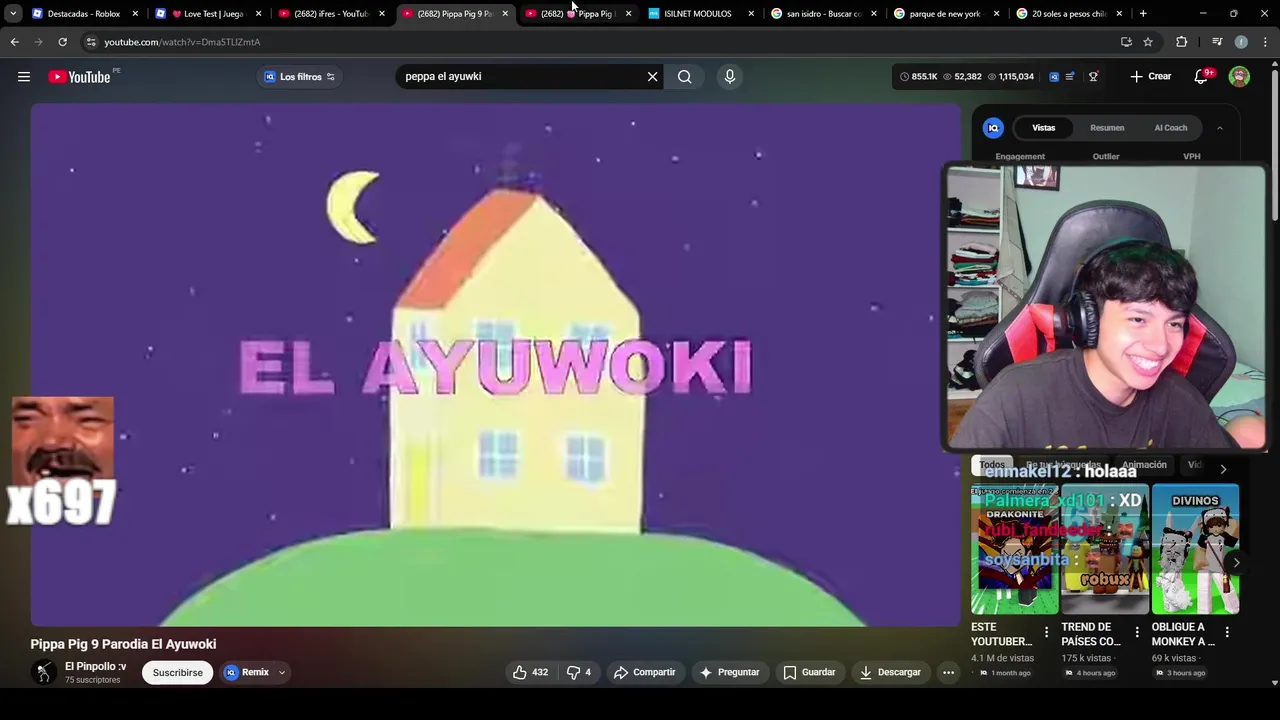Image resolution: width=1280 pixels, height=720 pixels.
Task: Open El Pinpollo channel avatar
Action: tap(43, 673)
